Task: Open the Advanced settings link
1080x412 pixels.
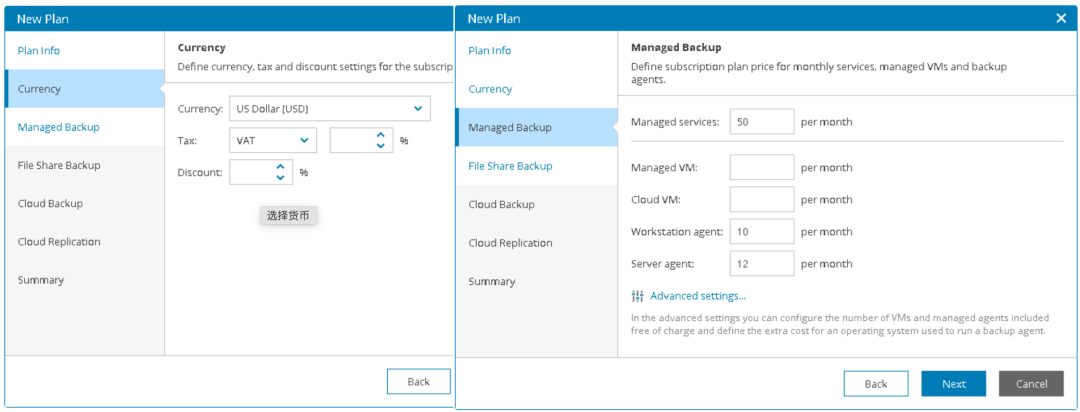Action: [x=698, y=296]
